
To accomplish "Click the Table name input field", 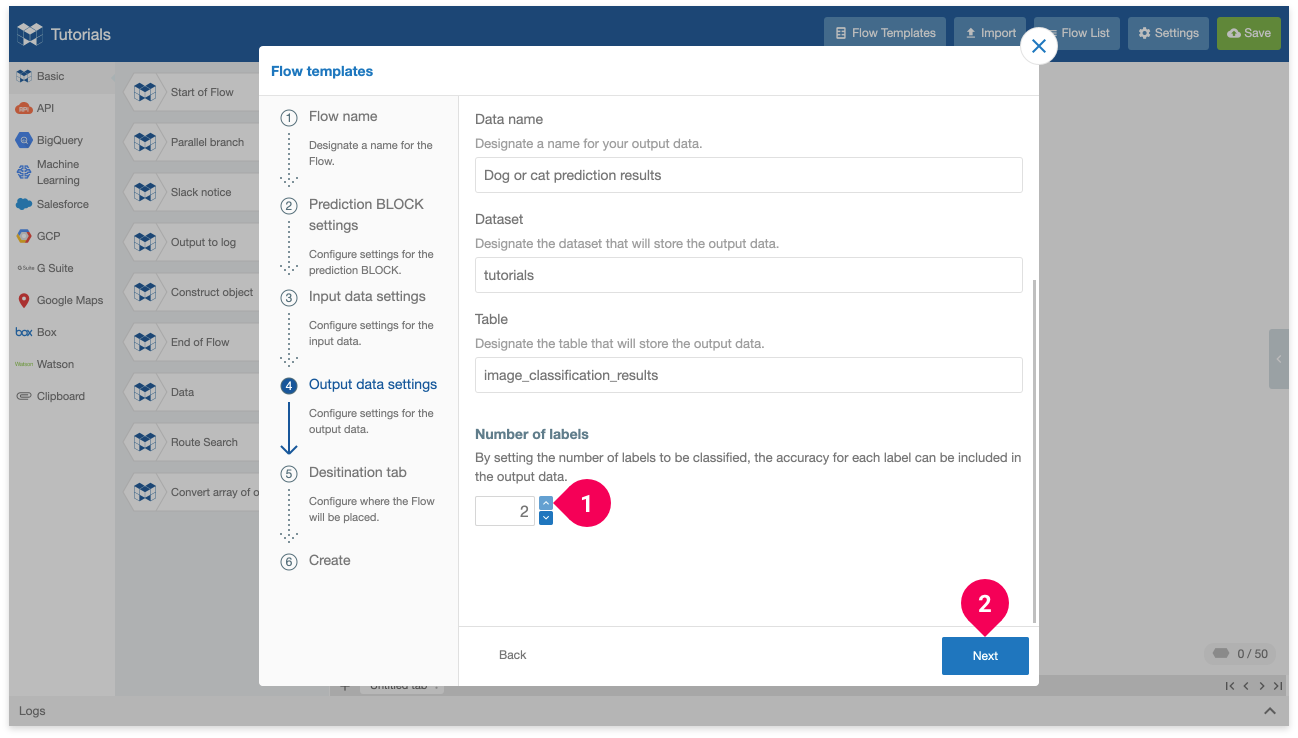I will pyautogui.click(x=748, y=375).
